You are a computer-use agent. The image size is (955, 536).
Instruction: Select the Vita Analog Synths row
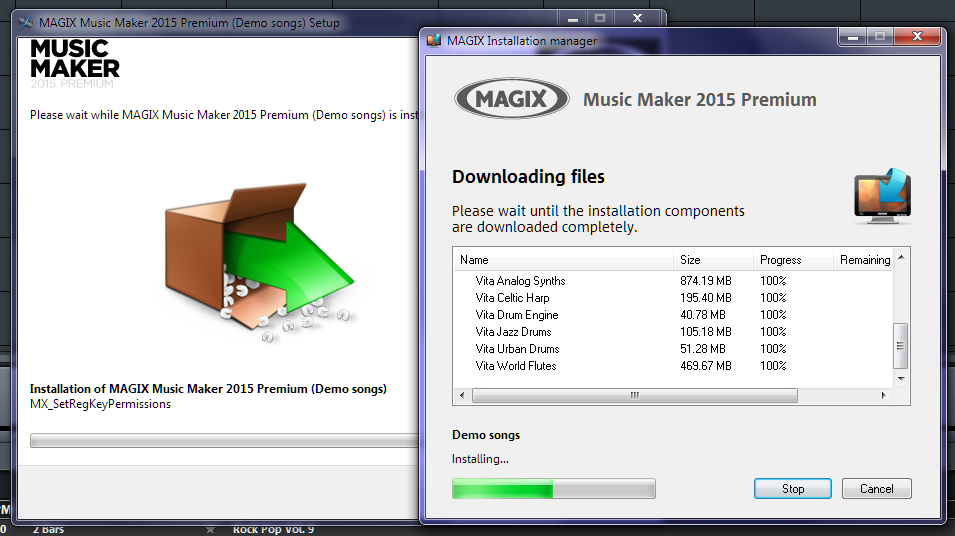pyautogui.click(x=673, y=281)
